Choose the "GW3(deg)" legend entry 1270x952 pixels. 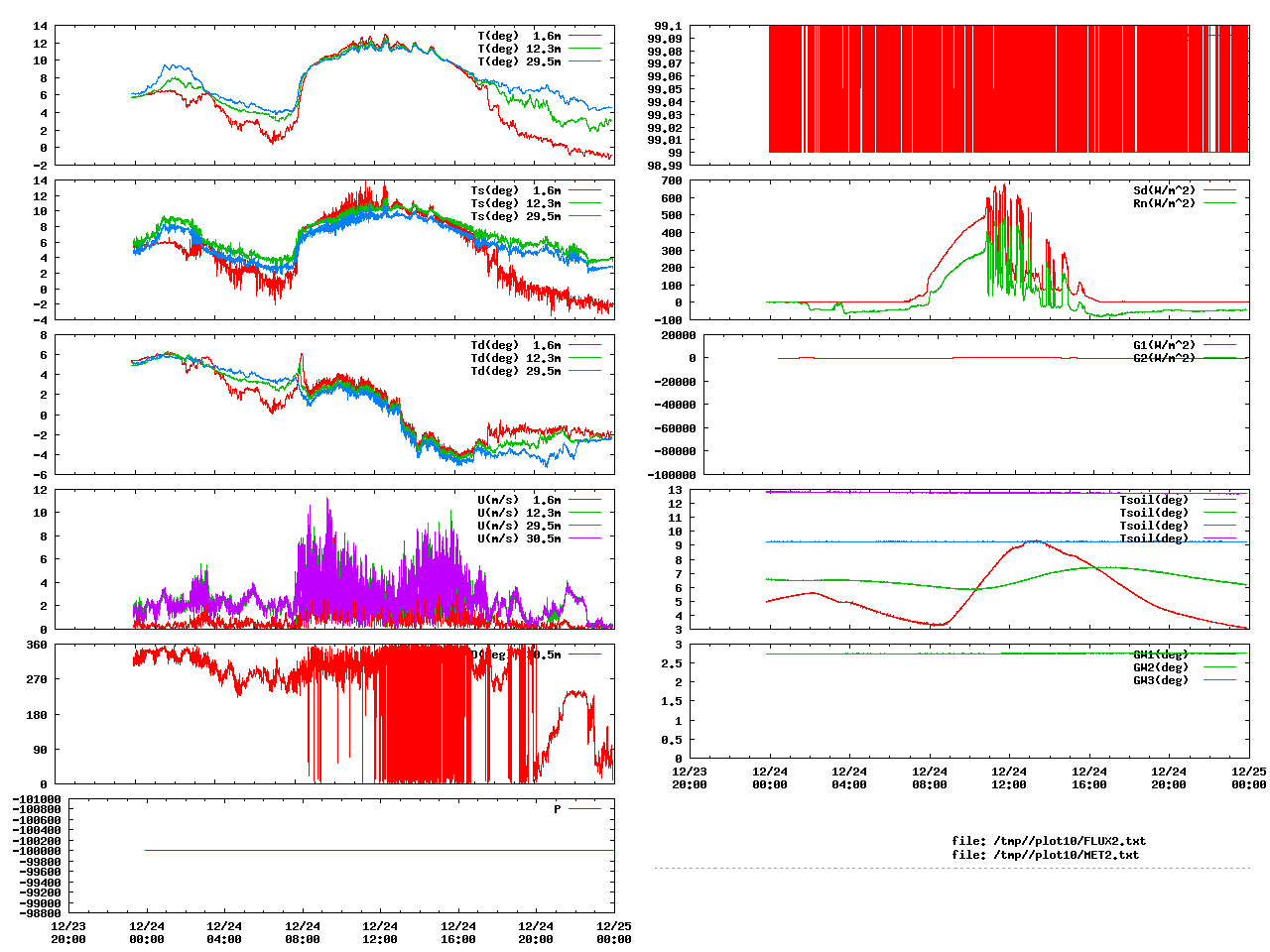click(x=1161, y=680)
